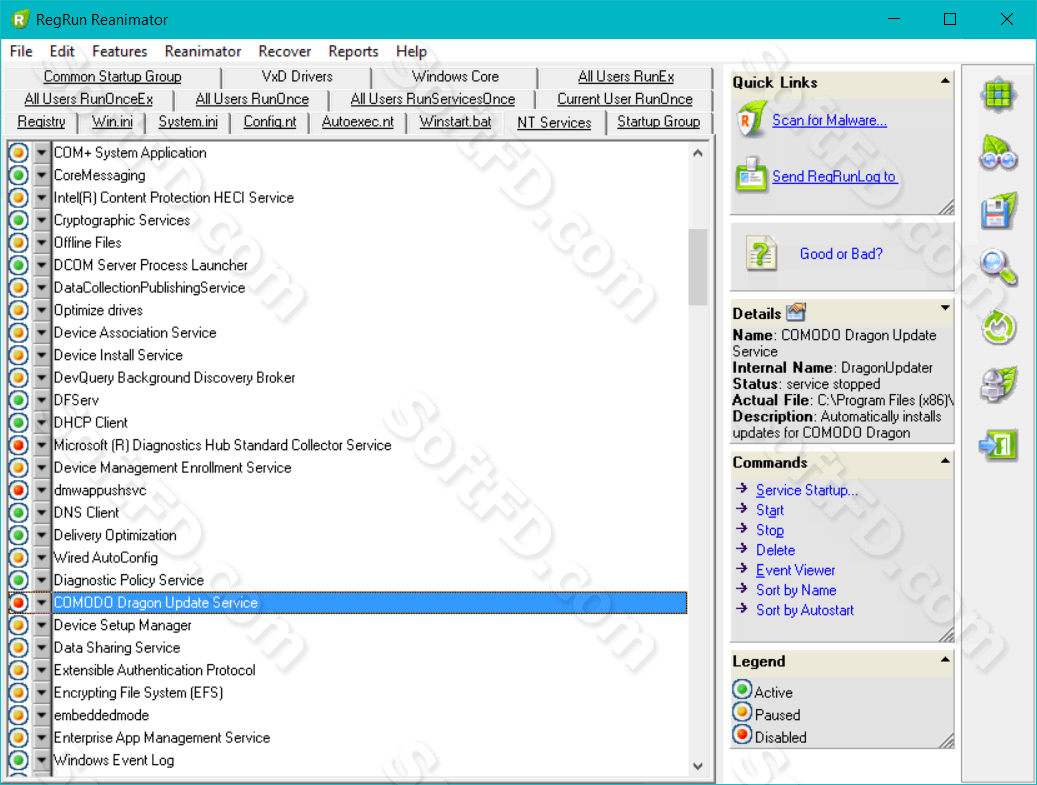Click the services list scrollbar thumb

[x=697, y=267]
